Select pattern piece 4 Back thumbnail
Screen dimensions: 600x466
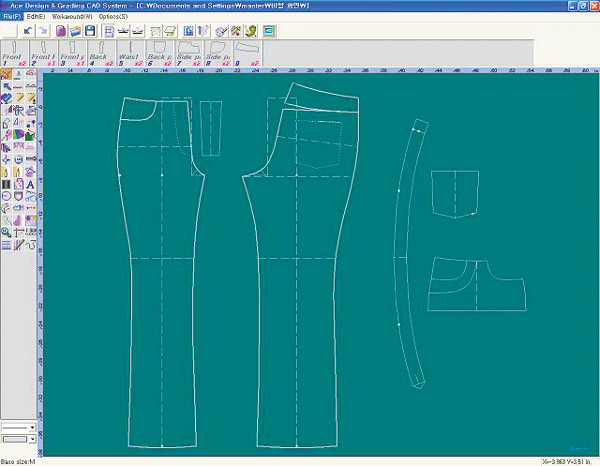[101, 54]
